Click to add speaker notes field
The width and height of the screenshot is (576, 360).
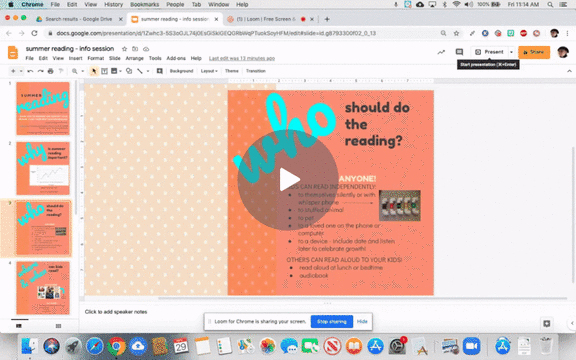click(x=116, y=312)
